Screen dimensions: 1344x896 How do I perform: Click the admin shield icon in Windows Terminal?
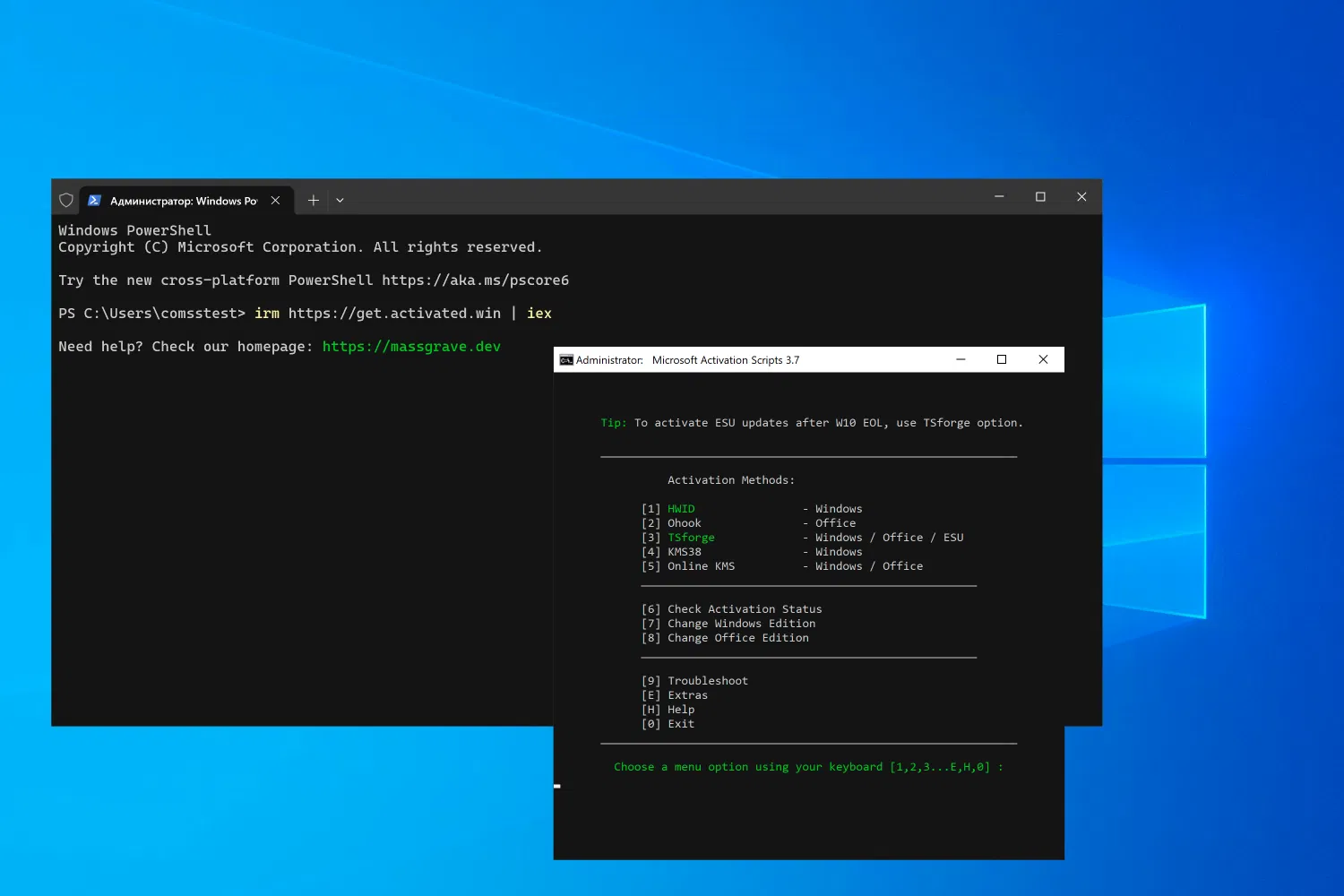coord(66,200)
